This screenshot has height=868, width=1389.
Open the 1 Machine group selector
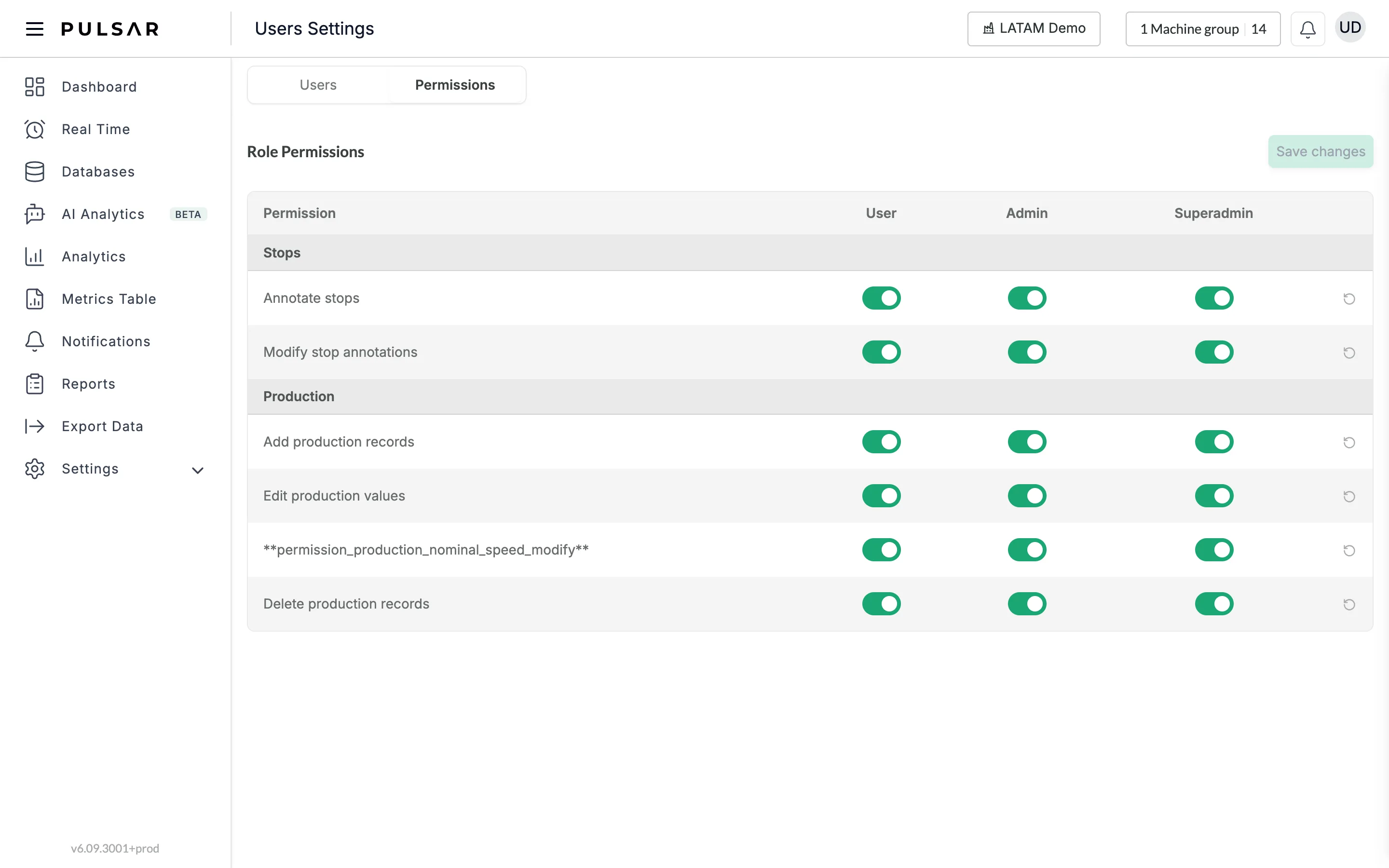(x=1202, y=29)
